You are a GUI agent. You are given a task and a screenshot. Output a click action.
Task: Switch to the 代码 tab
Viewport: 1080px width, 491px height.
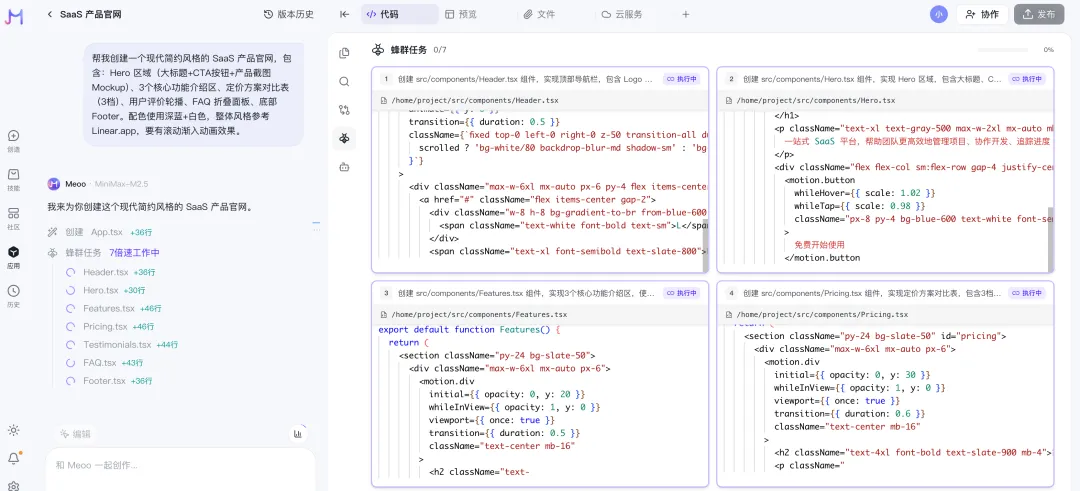399,14
